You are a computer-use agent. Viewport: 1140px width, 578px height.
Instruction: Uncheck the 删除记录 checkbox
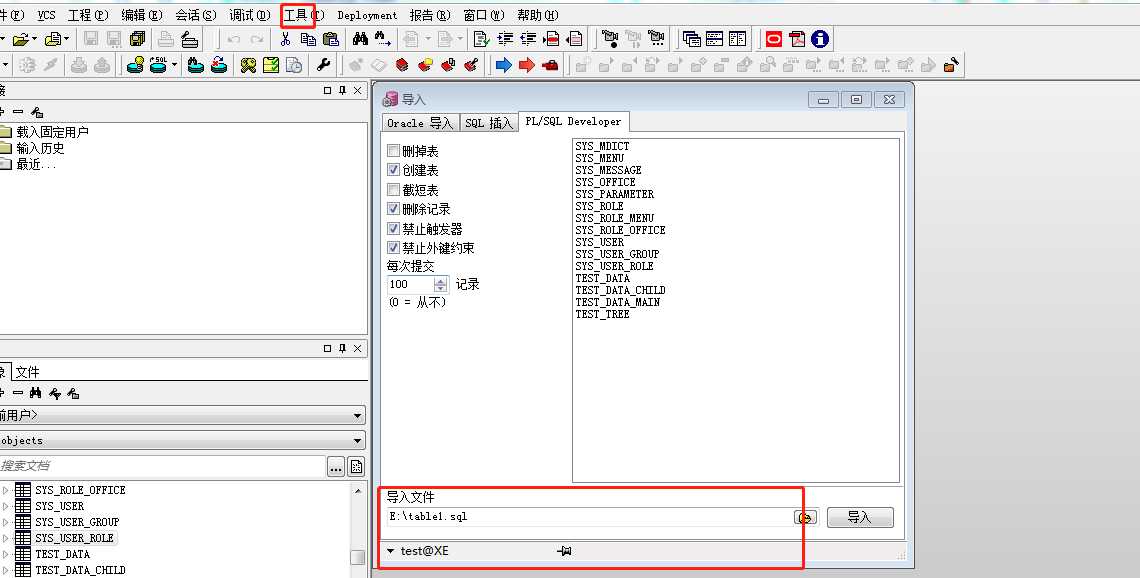(393, 209)
